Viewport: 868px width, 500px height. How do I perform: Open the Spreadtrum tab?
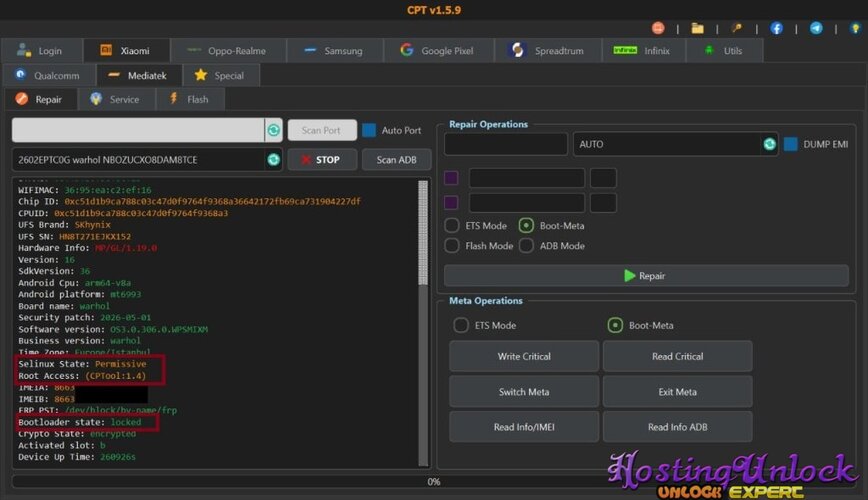(x=548, y=50)
